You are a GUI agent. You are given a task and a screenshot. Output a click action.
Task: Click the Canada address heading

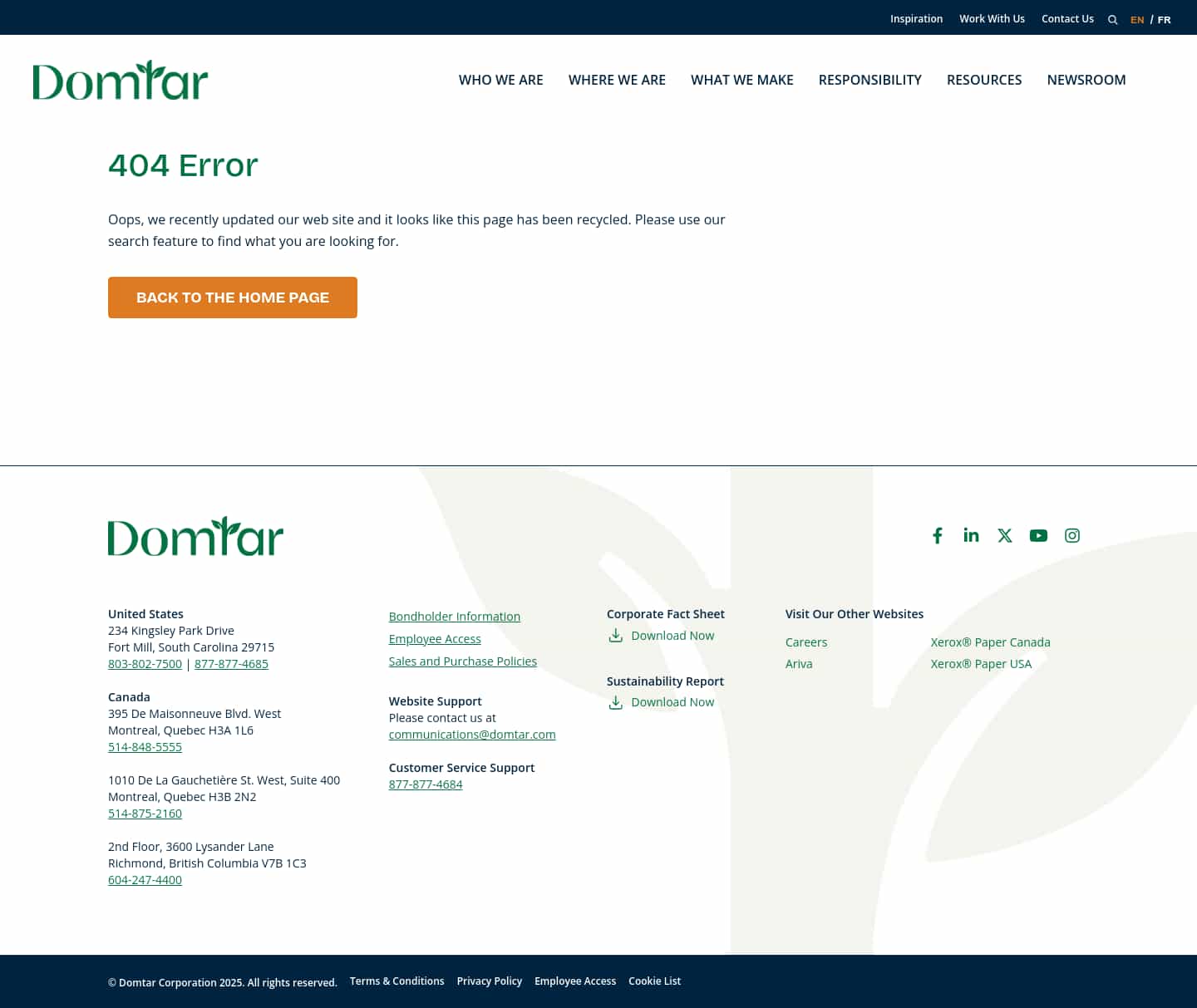pos(129,697)
